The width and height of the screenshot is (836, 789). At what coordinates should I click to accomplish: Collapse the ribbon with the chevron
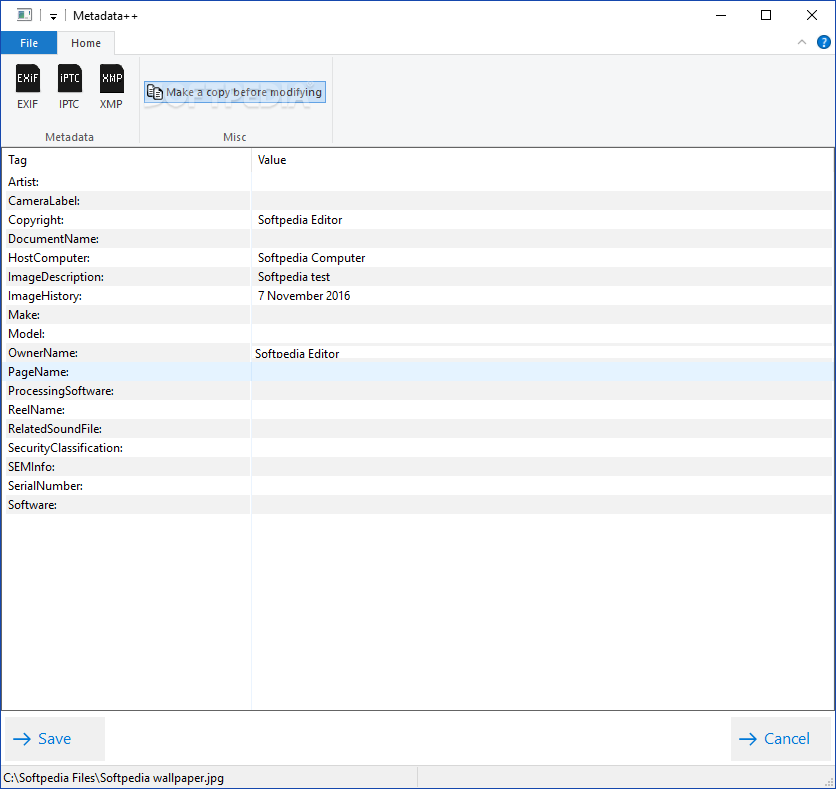[x=801, y=42]
